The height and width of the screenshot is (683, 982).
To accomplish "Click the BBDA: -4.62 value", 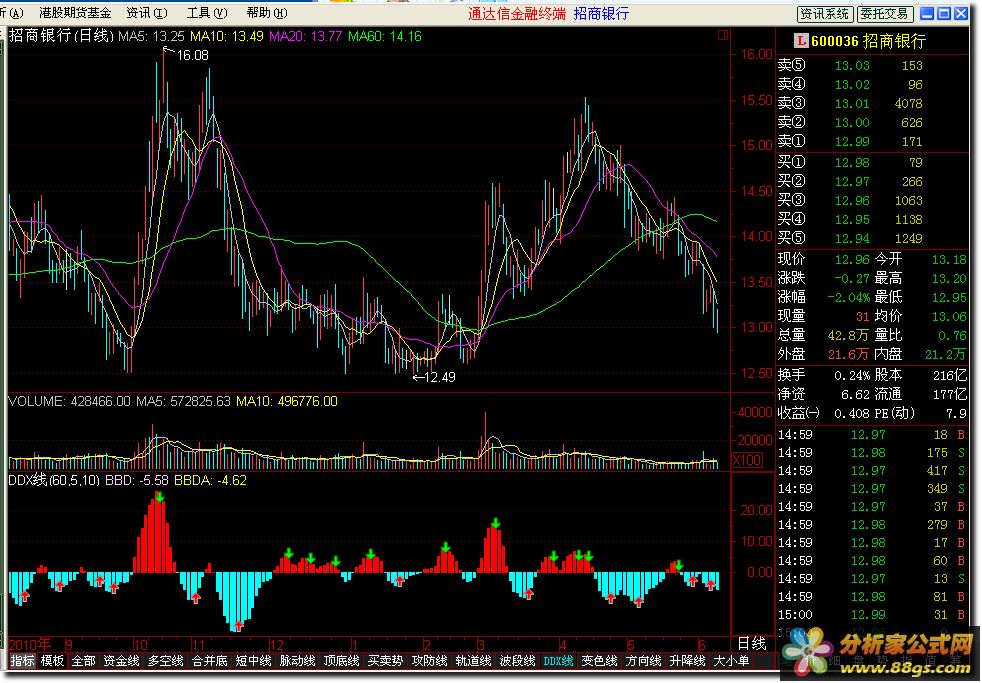I will [210, 481].
